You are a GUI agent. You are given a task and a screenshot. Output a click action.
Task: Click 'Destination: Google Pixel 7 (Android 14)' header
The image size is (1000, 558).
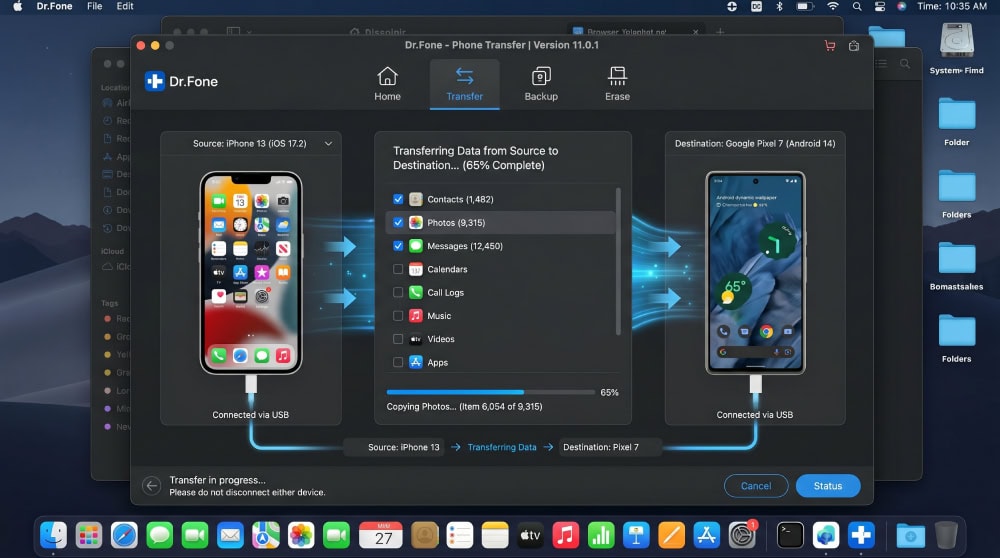click(x=755, y=143)
